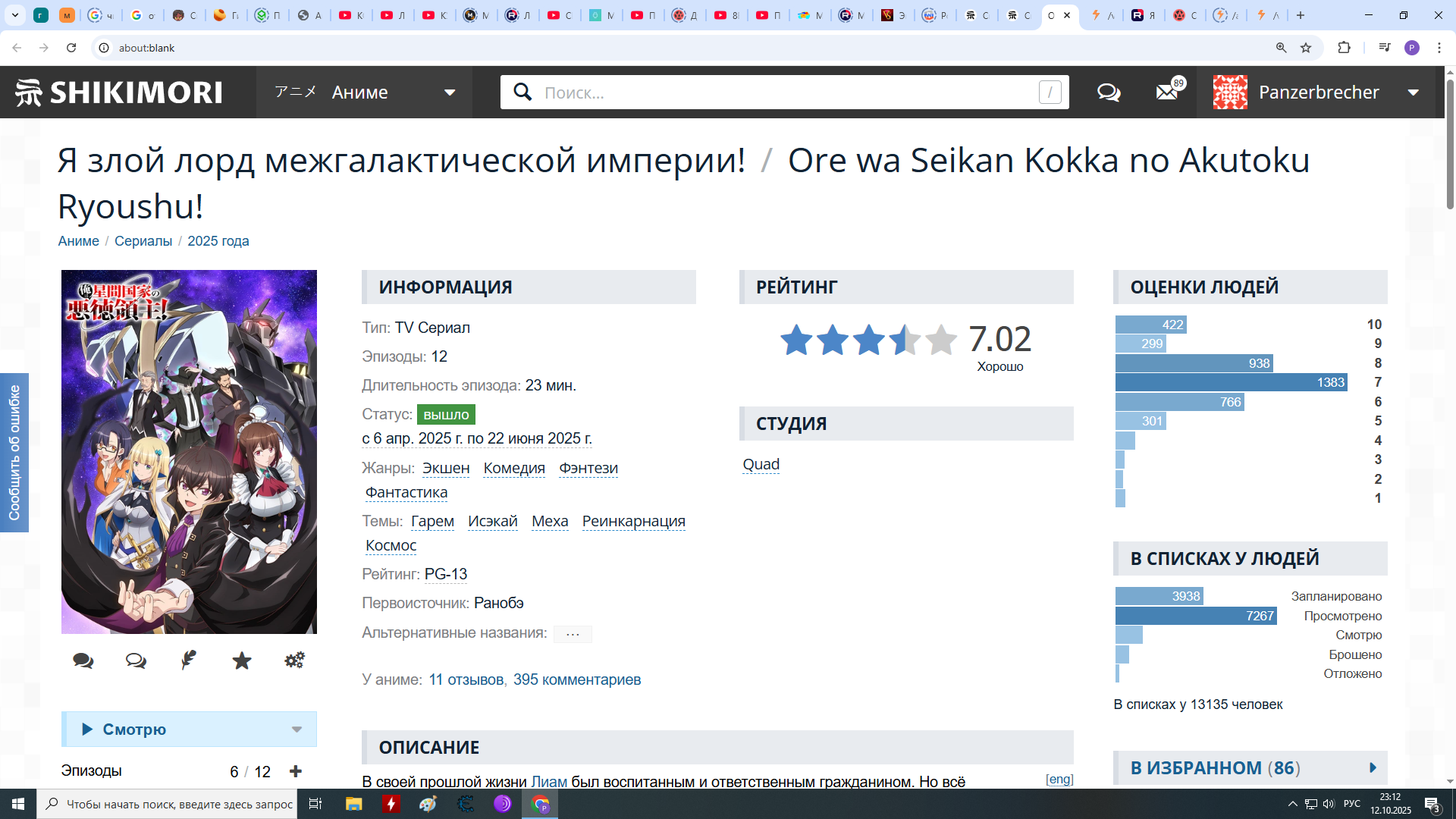
Task: Open the Смотрю list status dropdown
Action: 297,730
